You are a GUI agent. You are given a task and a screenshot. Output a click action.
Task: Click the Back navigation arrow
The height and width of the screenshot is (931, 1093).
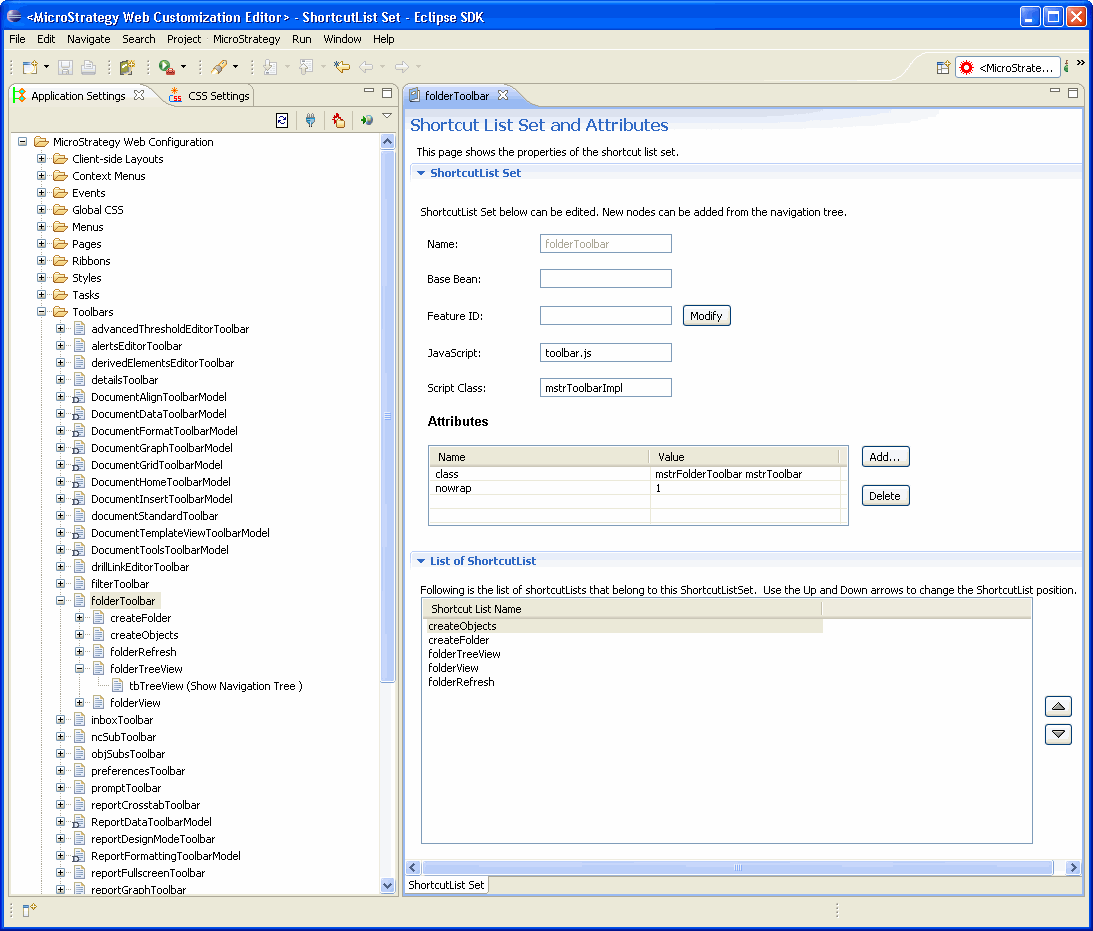pos(366,67)
